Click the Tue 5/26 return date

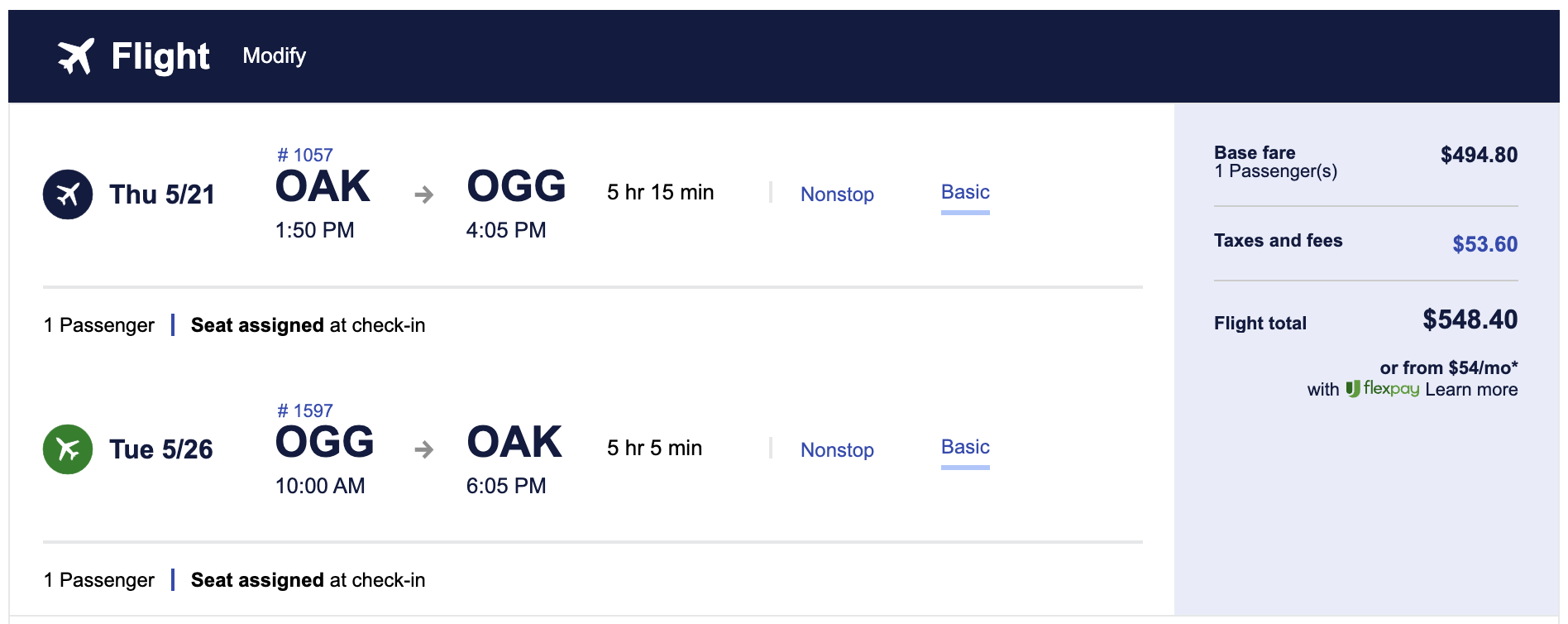[x=161, y=449]
